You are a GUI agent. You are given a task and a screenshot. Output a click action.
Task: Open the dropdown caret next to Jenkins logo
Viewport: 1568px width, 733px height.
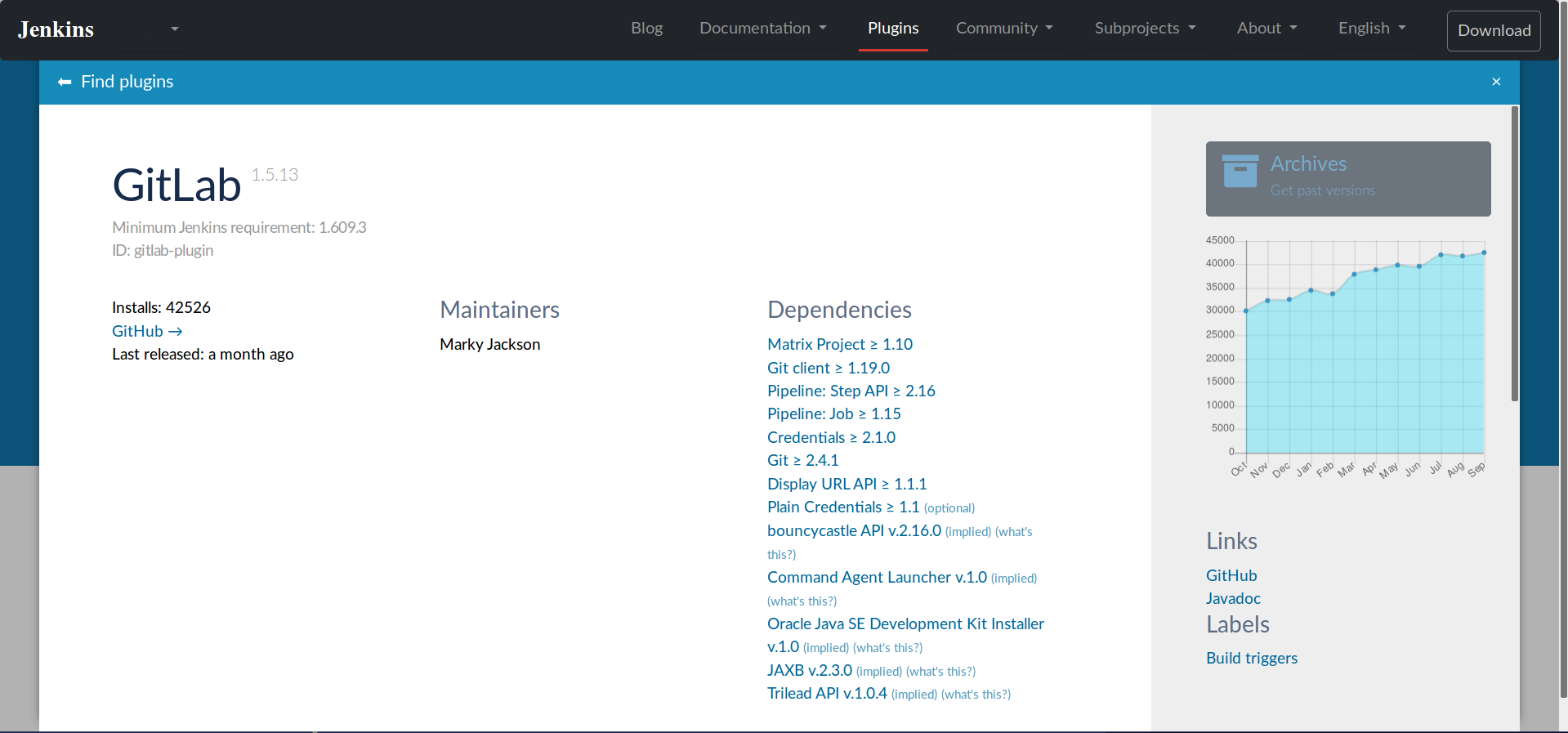[174, 29]
